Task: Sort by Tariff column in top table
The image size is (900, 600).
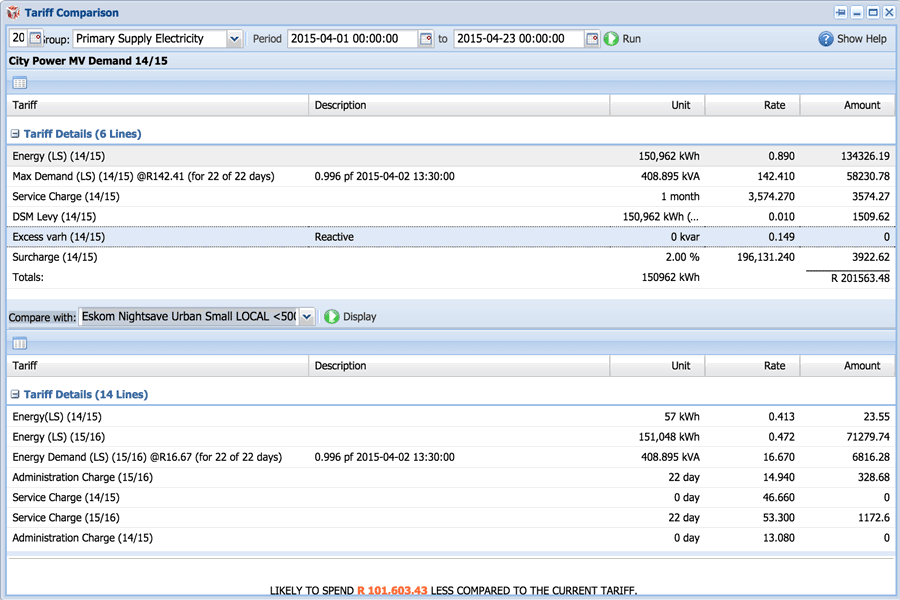Action: [158, 105]
